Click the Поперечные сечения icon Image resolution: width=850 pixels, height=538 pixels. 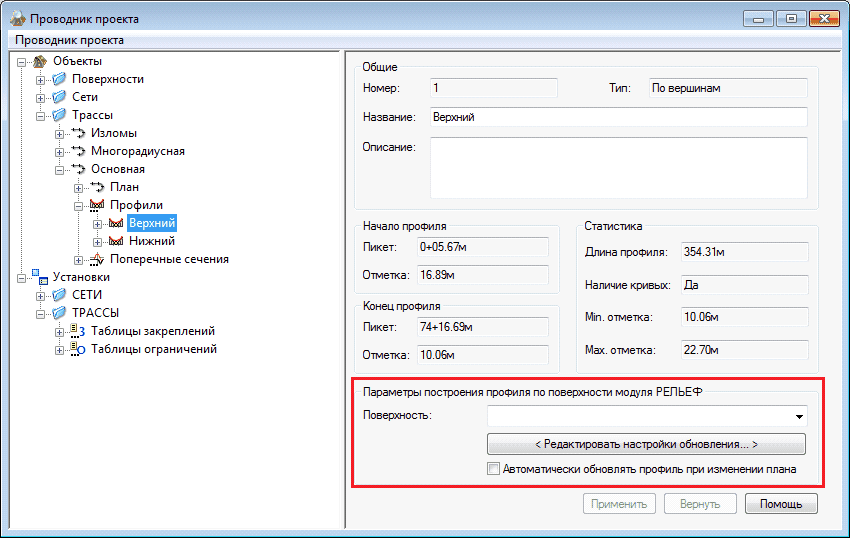point(98,259)
